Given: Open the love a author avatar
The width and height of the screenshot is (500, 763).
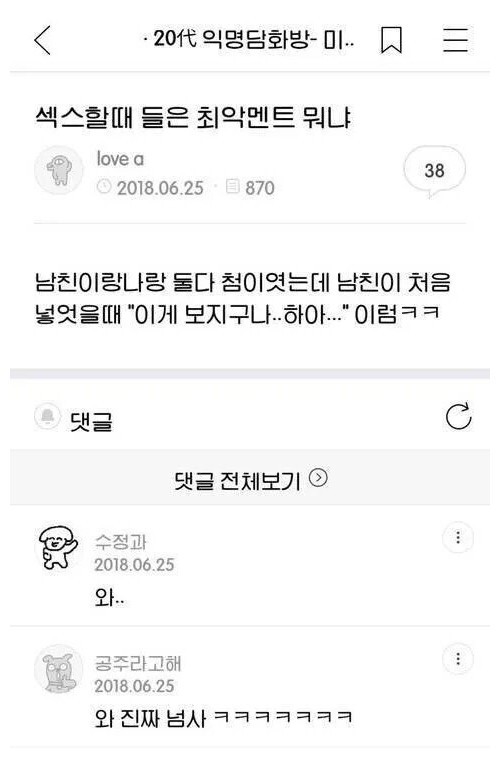Looking at the screenshot, I should tap(59, 170).
